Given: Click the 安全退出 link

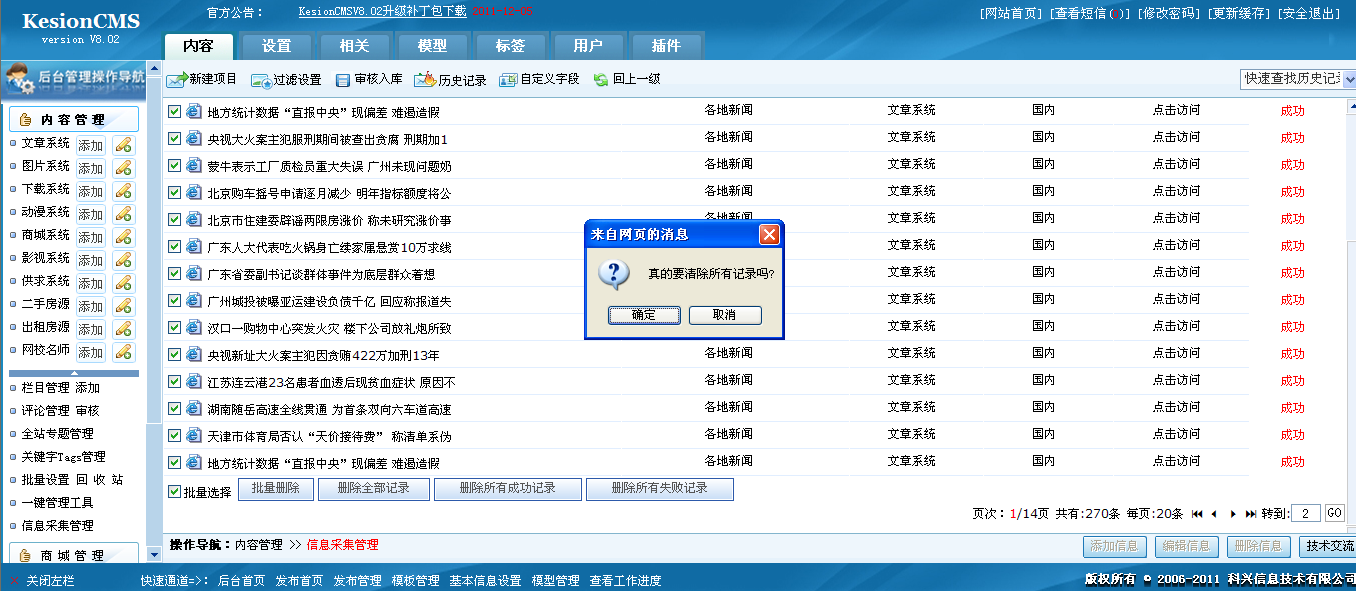Looking at the screenshot, I should 1309,13.
